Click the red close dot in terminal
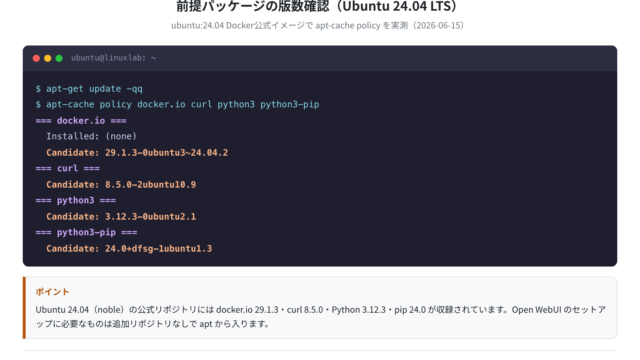 click(36, 58)
